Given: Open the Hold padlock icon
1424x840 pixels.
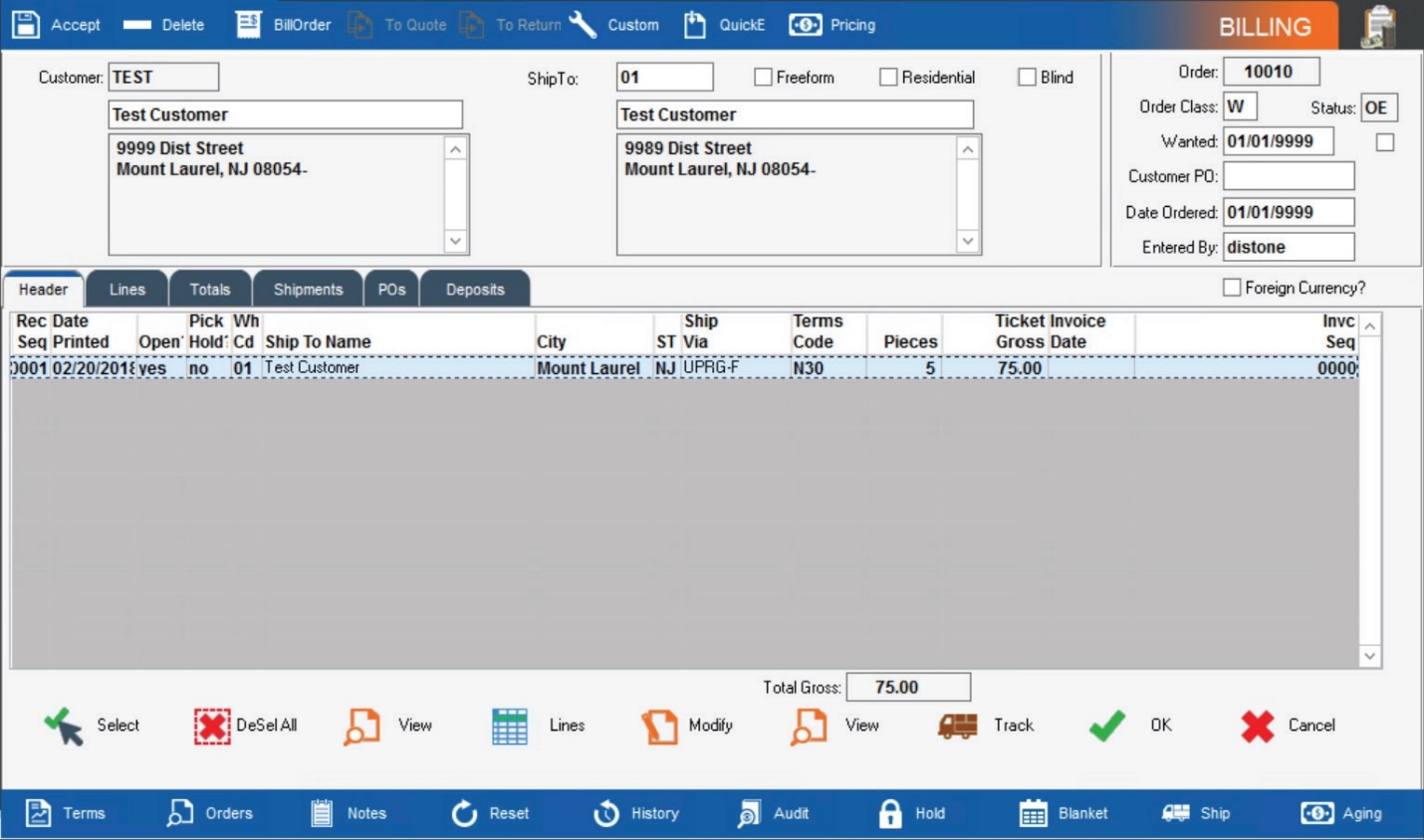Looking at the screenshot, I should click(x=888, y=813).
